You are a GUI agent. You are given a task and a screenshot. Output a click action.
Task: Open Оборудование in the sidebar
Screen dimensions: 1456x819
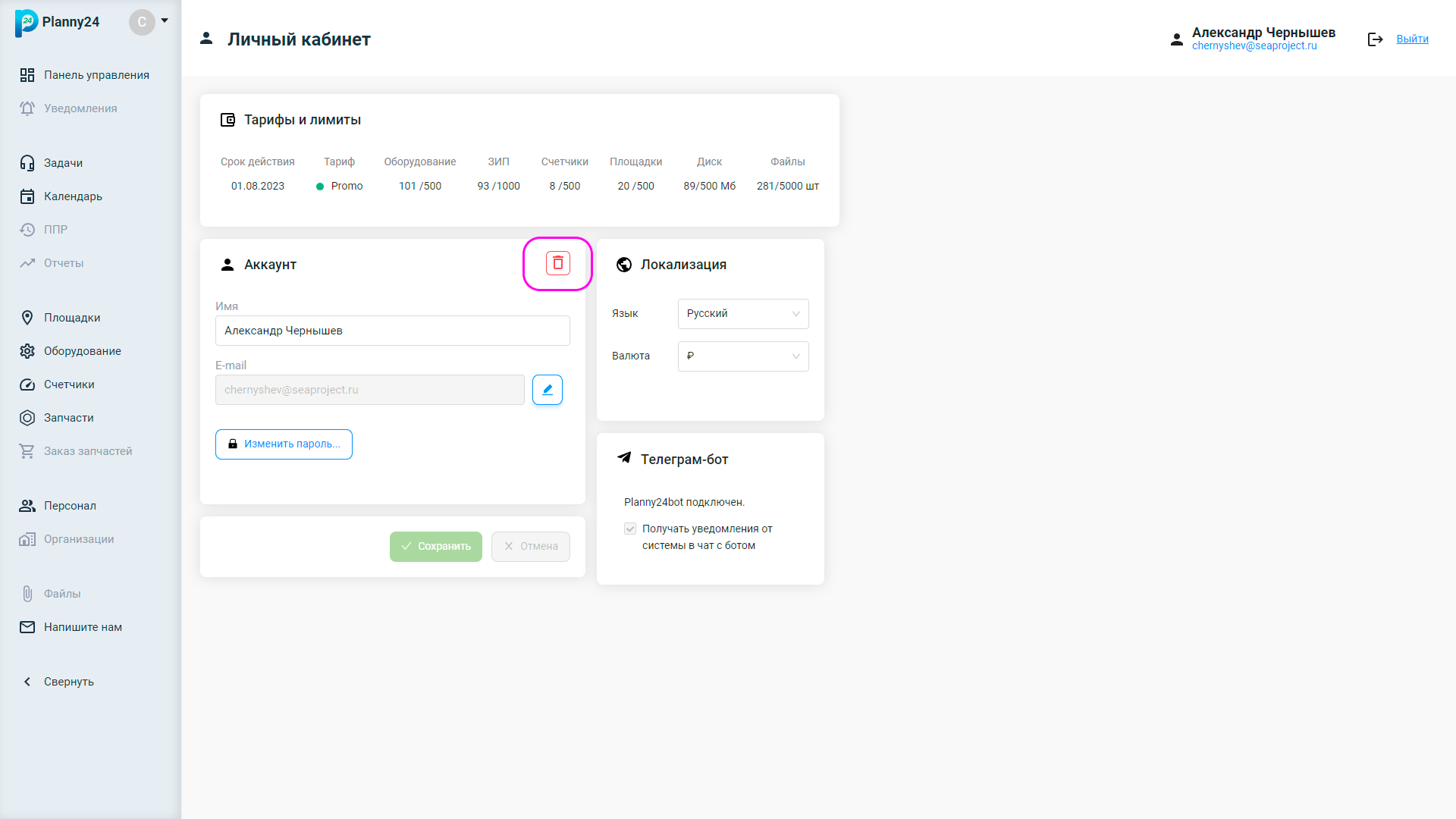[x=83, y=351]
